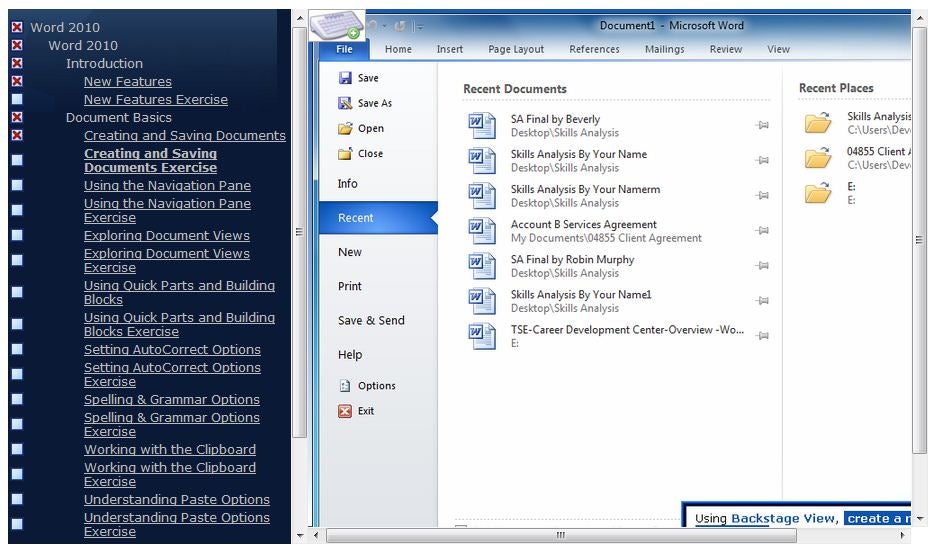Image resolution: width=940 pixels, height=552 pixels.
Task: Uncheck the red X beside Document Basics
Action: [x=17, y=118]
